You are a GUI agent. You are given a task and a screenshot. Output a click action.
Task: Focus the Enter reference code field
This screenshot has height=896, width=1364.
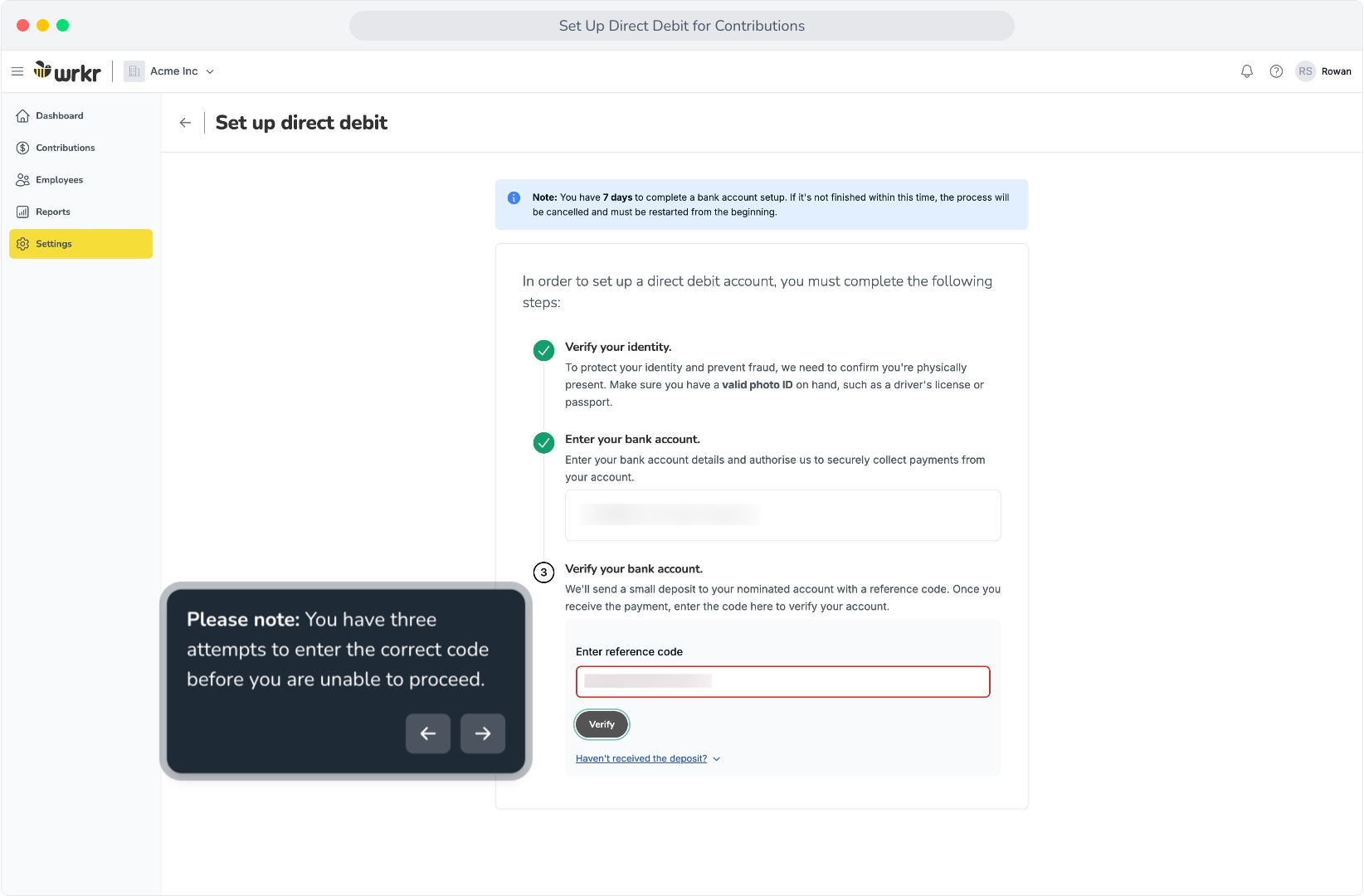pyautogui.click(x=782, y=682)
